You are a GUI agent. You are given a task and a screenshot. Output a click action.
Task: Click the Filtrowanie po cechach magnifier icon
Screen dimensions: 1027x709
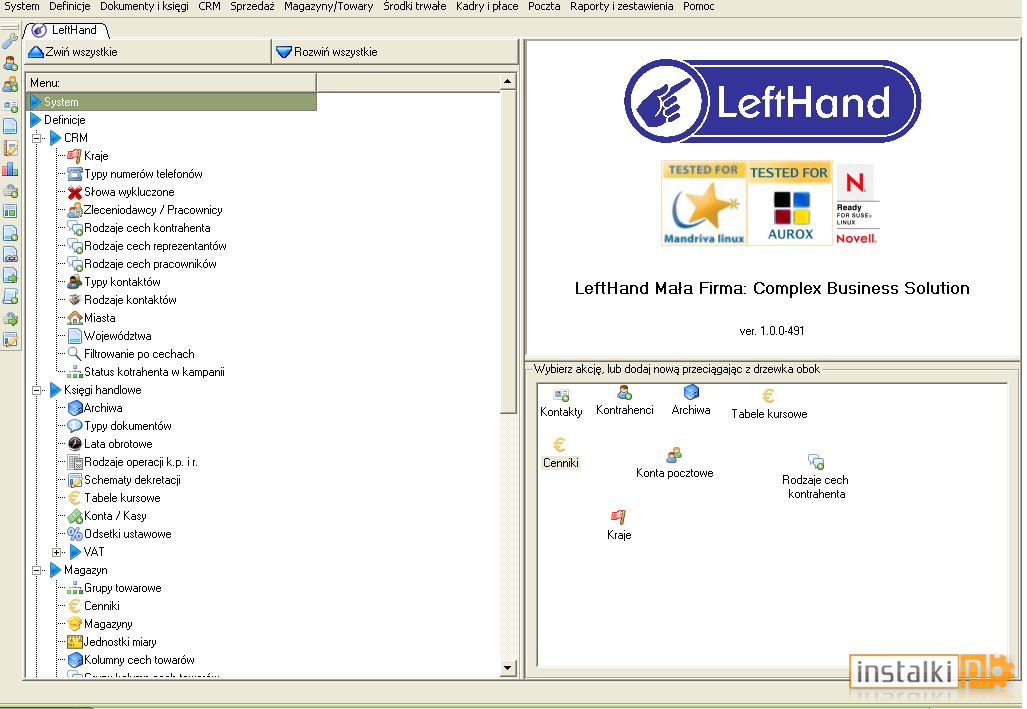click(x=75, y=354)
